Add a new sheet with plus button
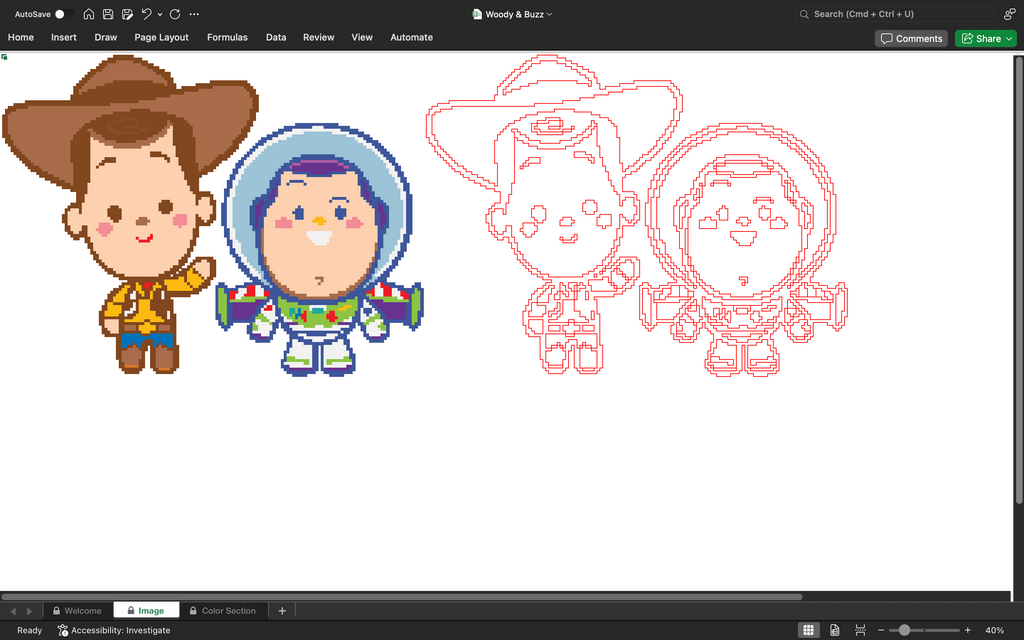The height and width of the screenshot is (640, 1024). click(x=282, y=611)
